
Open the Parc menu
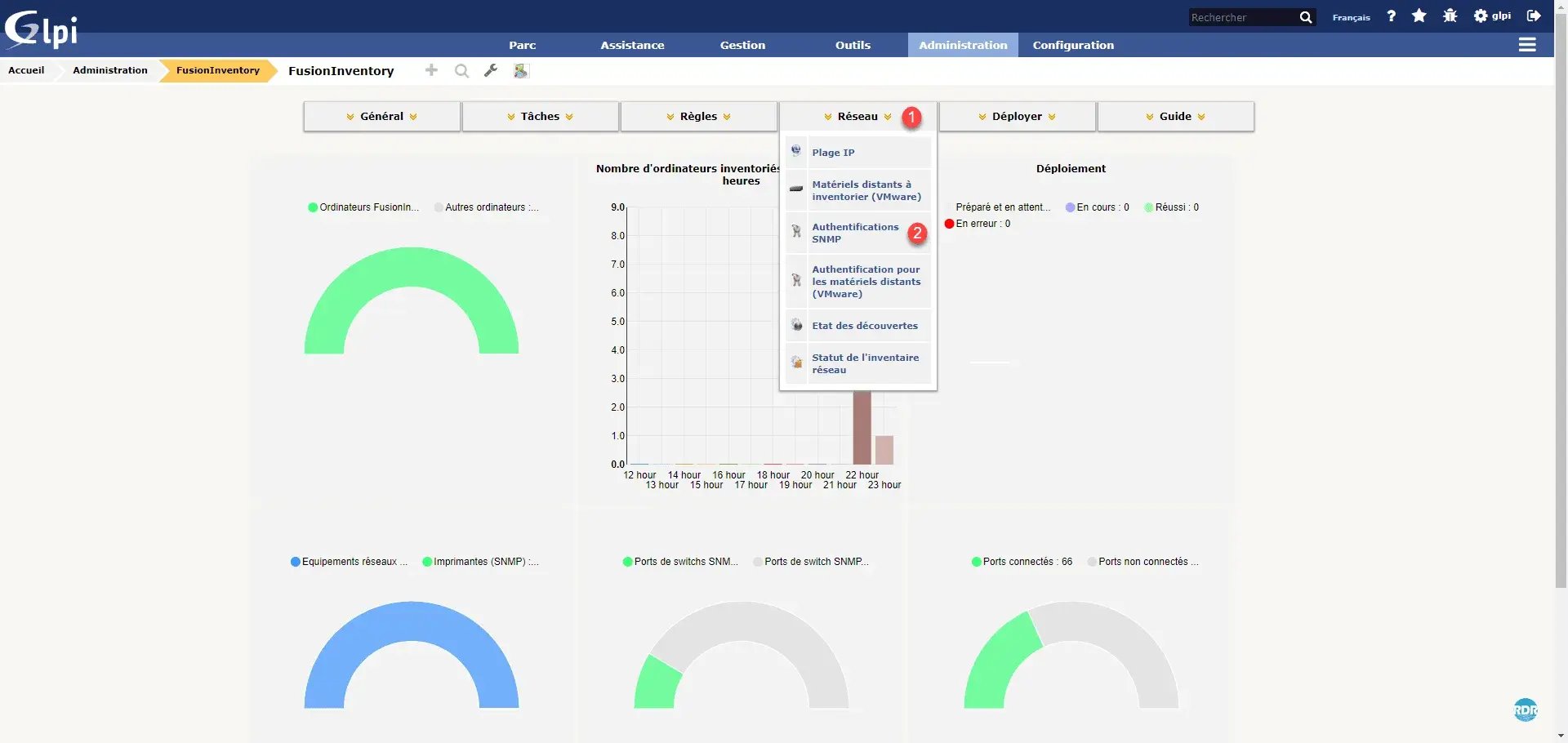pyautogui.click(x=523, y=45)
